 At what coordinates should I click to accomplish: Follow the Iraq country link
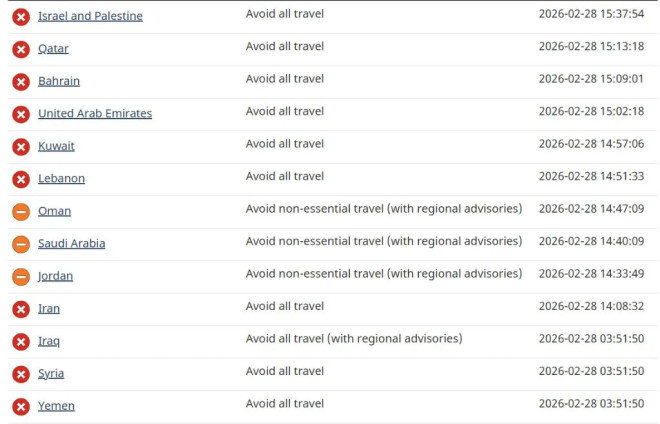click(49, 341)
